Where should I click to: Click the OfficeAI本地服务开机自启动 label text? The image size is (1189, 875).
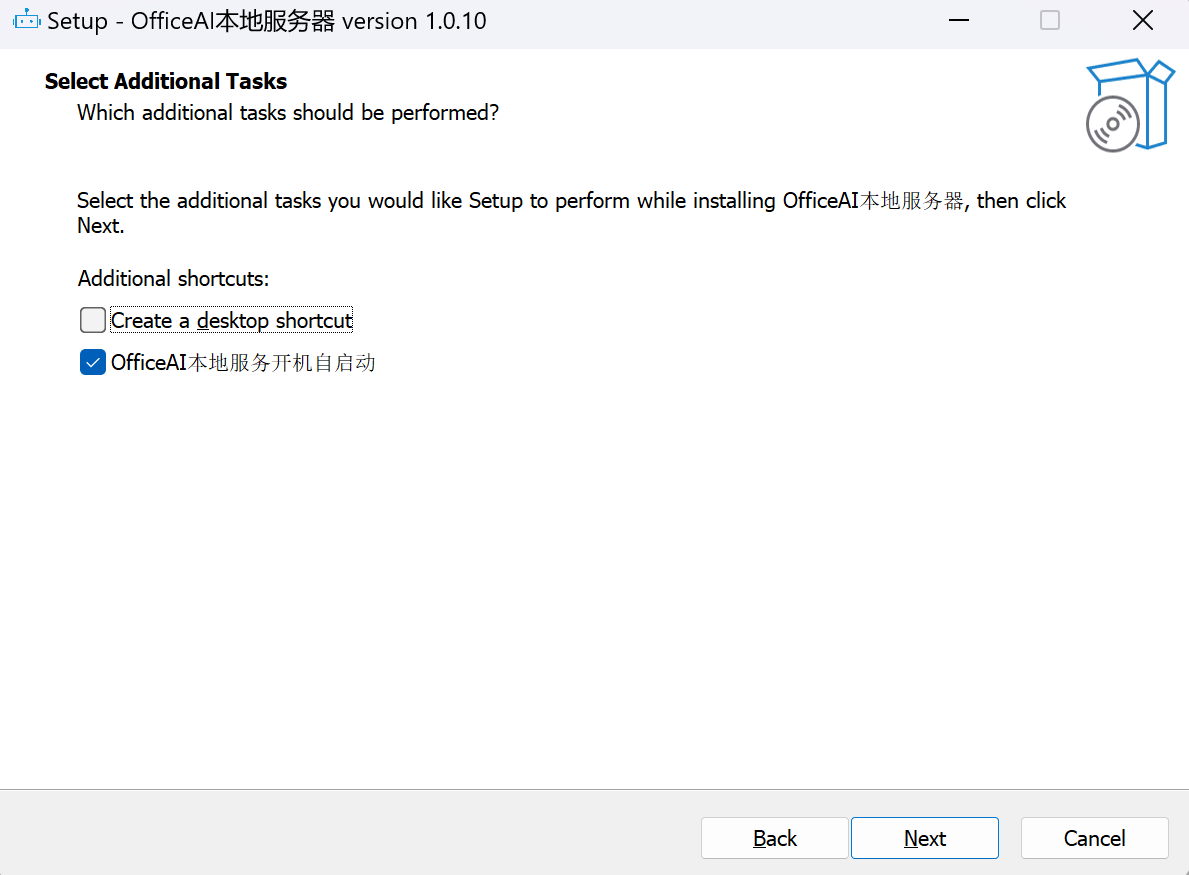243,362
